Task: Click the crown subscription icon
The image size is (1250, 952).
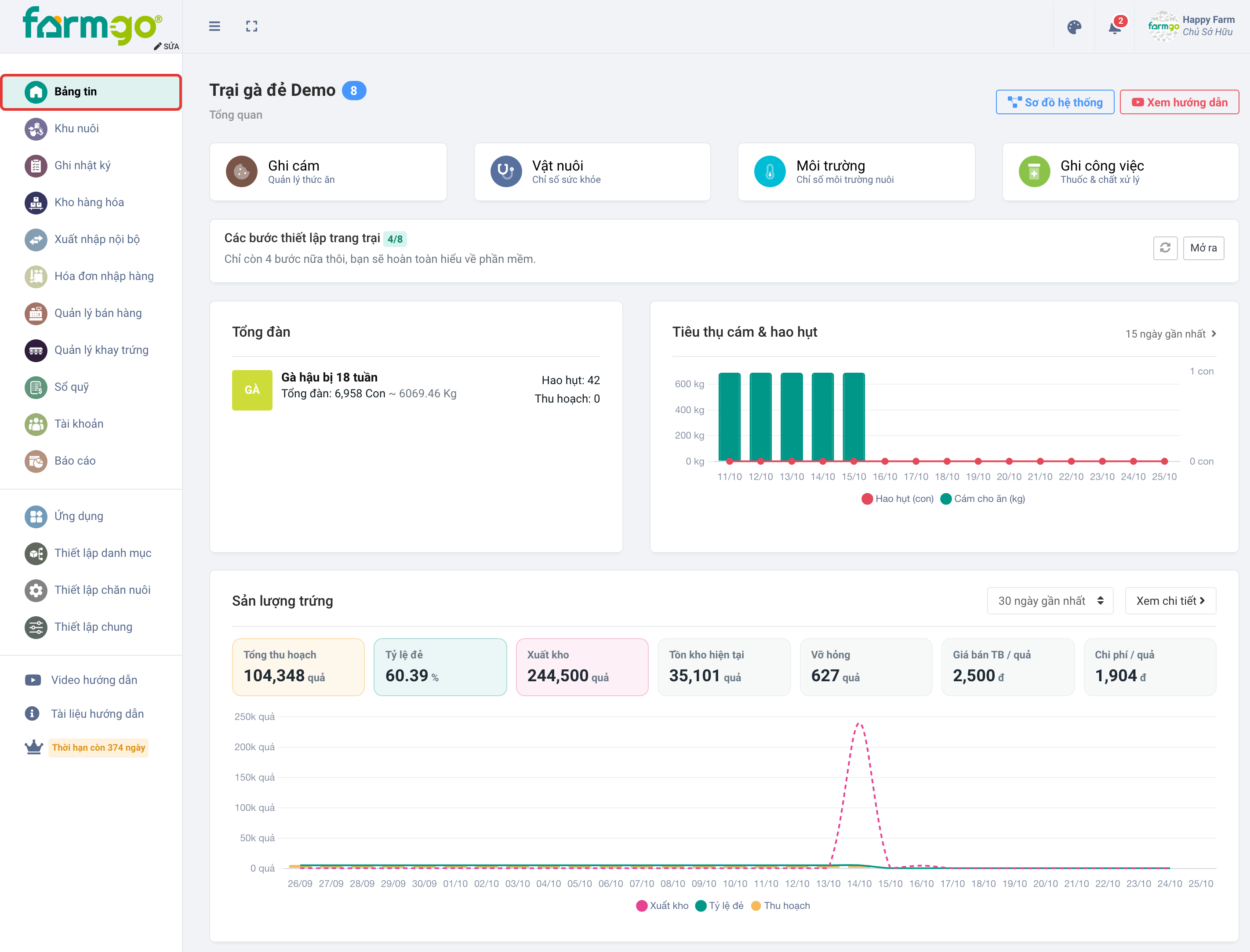Action: click(x=33, y=747)
